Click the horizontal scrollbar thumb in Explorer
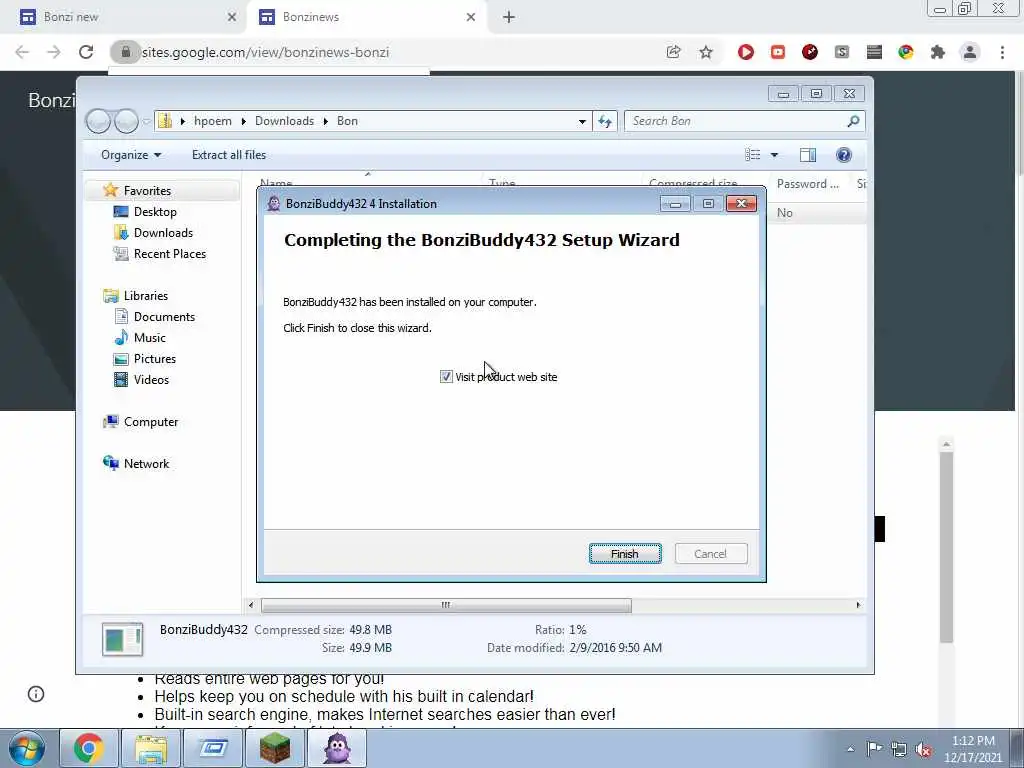Image resolution: width=1024 pixels, height=768 pixels. (446, 605)
